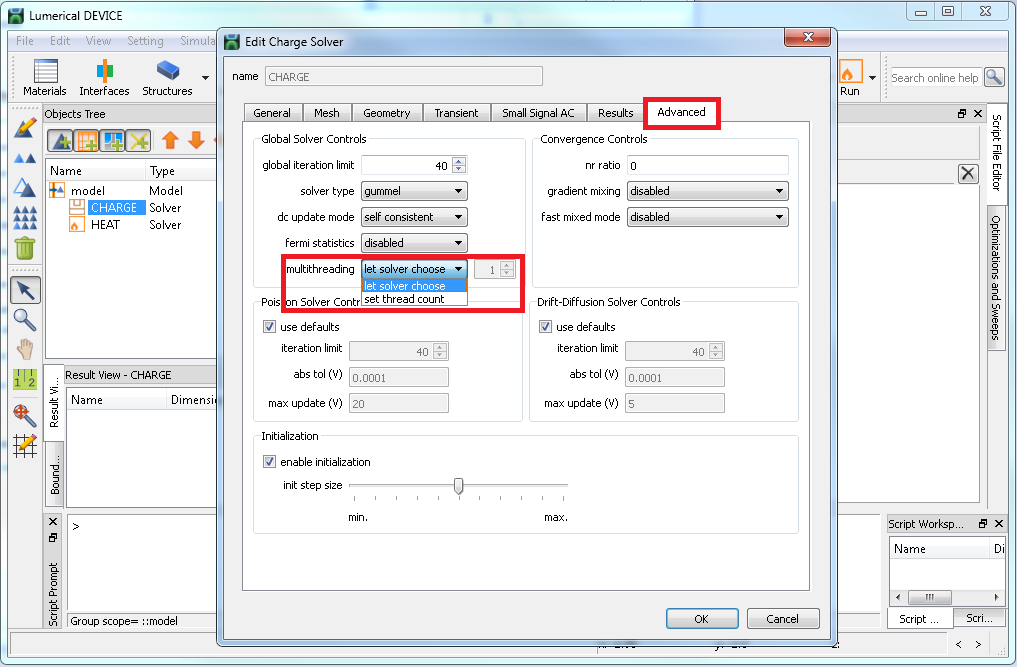The height and width of the screenshot is (667, 1017).
Task: Switch to the General tab
Action: (x=272, y=113)
